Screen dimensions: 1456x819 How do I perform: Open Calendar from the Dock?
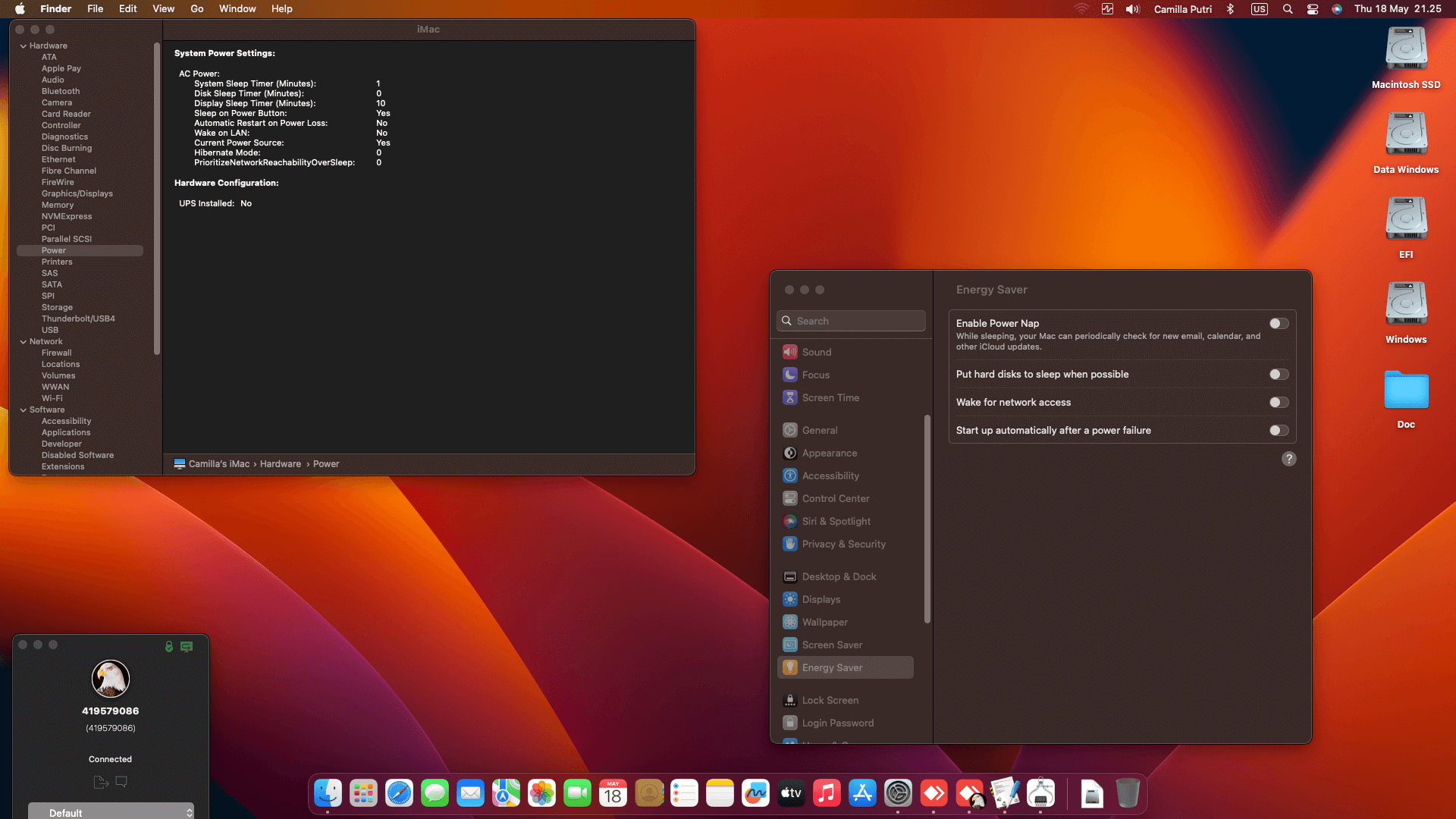pos(613,793)
